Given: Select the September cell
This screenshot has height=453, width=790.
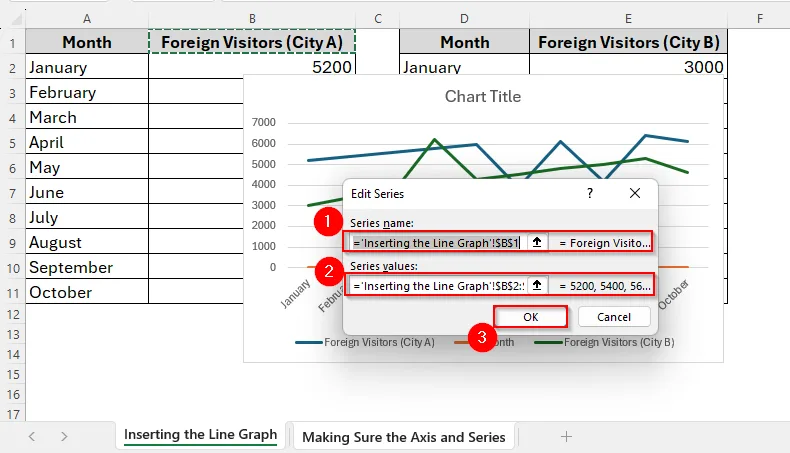Looking at the screenshot, I should point(87,267).
